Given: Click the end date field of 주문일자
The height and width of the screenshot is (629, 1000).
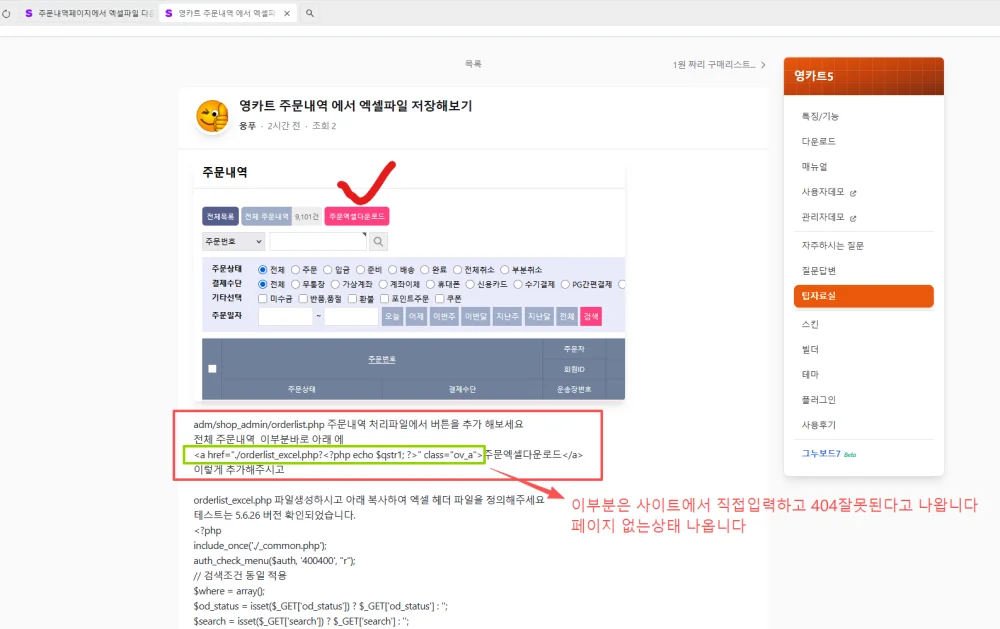Looking at the screenshot, I should coord(351,316).
